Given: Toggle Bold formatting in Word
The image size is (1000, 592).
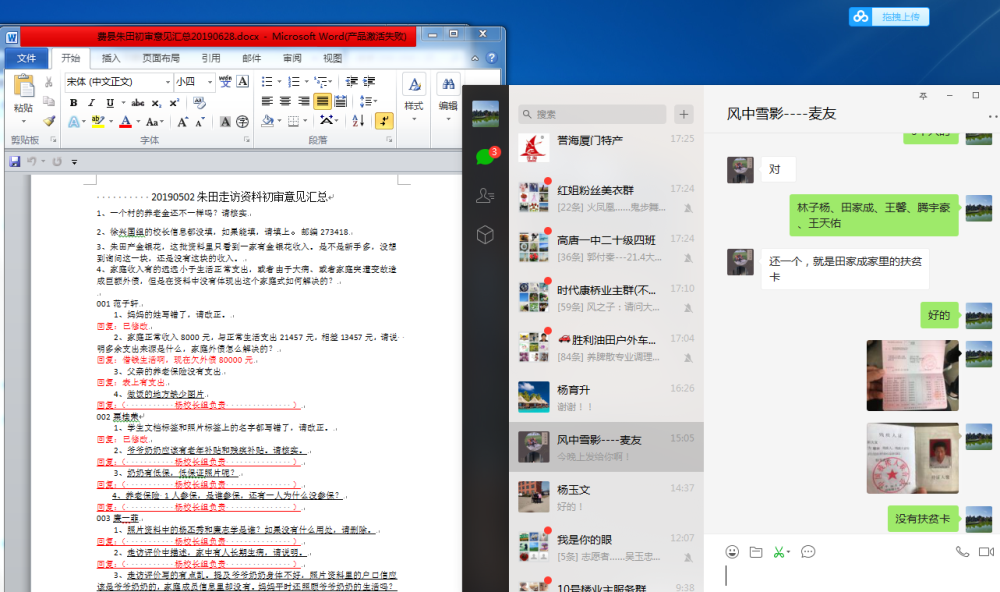Looking at the screenshot, I should coord(73,103).
